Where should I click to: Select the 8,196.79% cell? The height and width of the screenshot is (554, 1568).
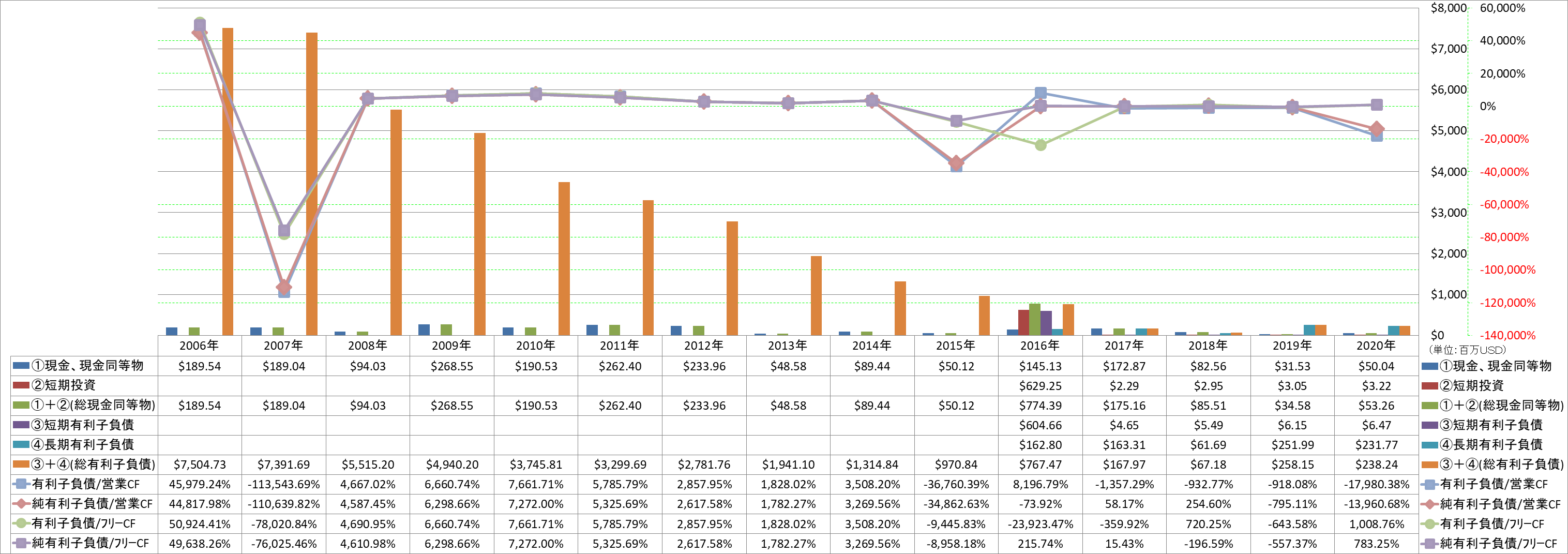coord(1041,485)
